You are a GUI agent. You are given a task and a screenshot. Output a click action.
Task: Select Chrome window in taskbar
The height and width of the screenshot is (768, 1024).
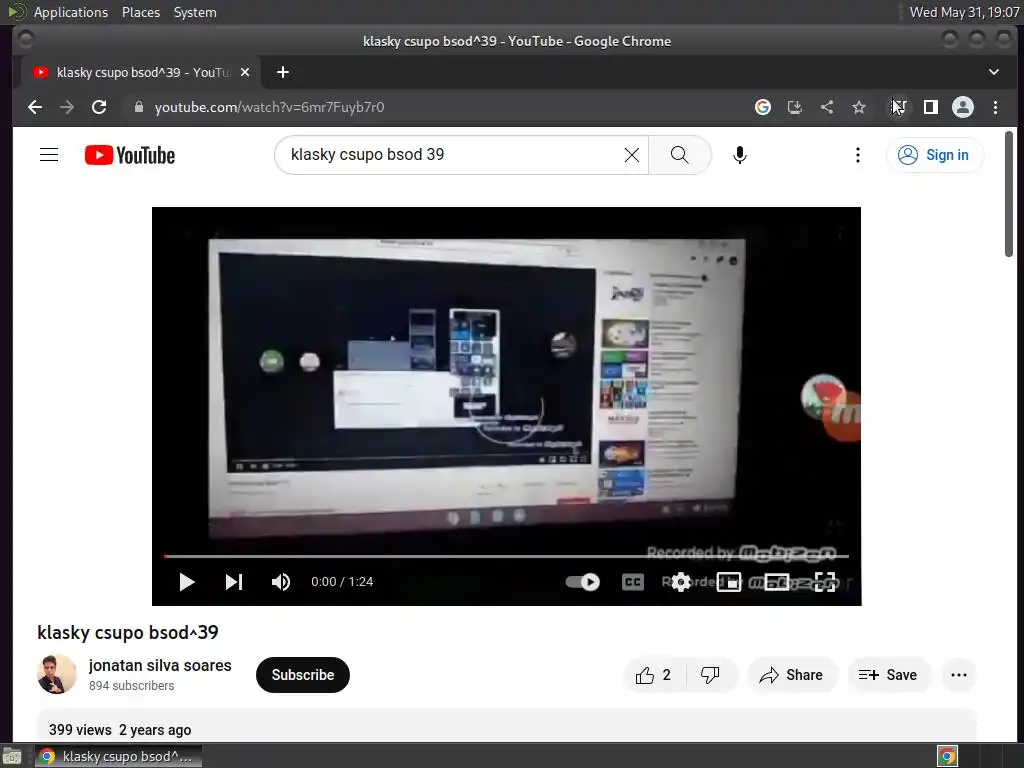click(118, 756)
